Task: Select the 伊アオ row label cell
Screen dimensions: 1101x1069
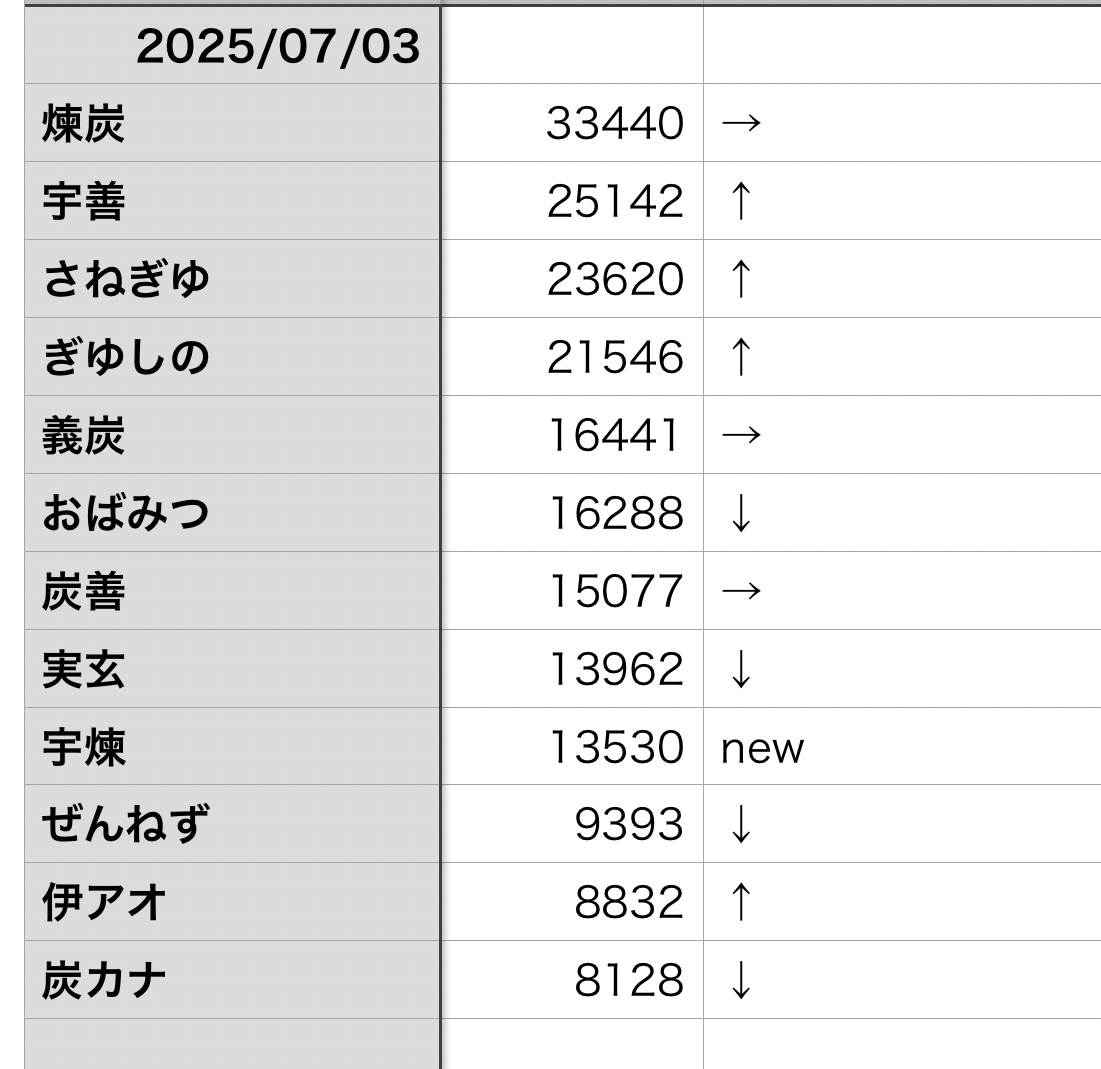Action: (232, 903)
